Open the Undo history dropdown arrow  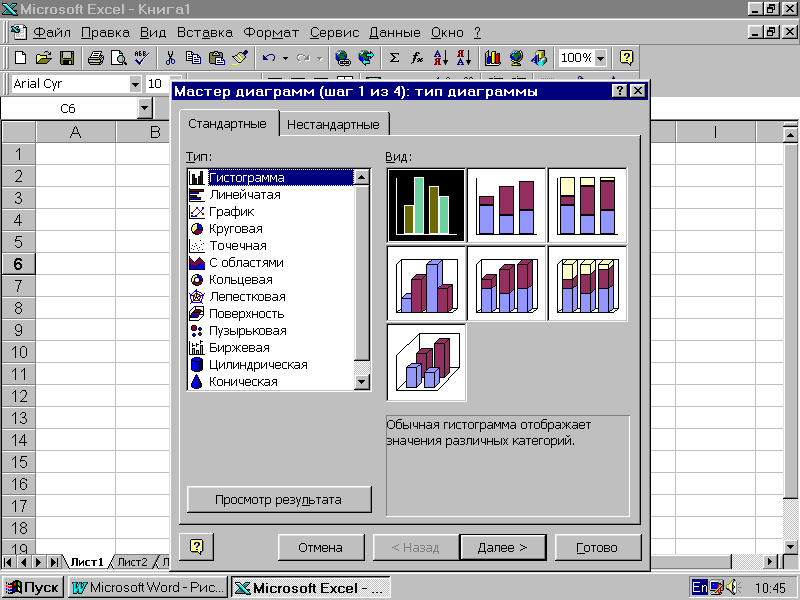(285, 58)
